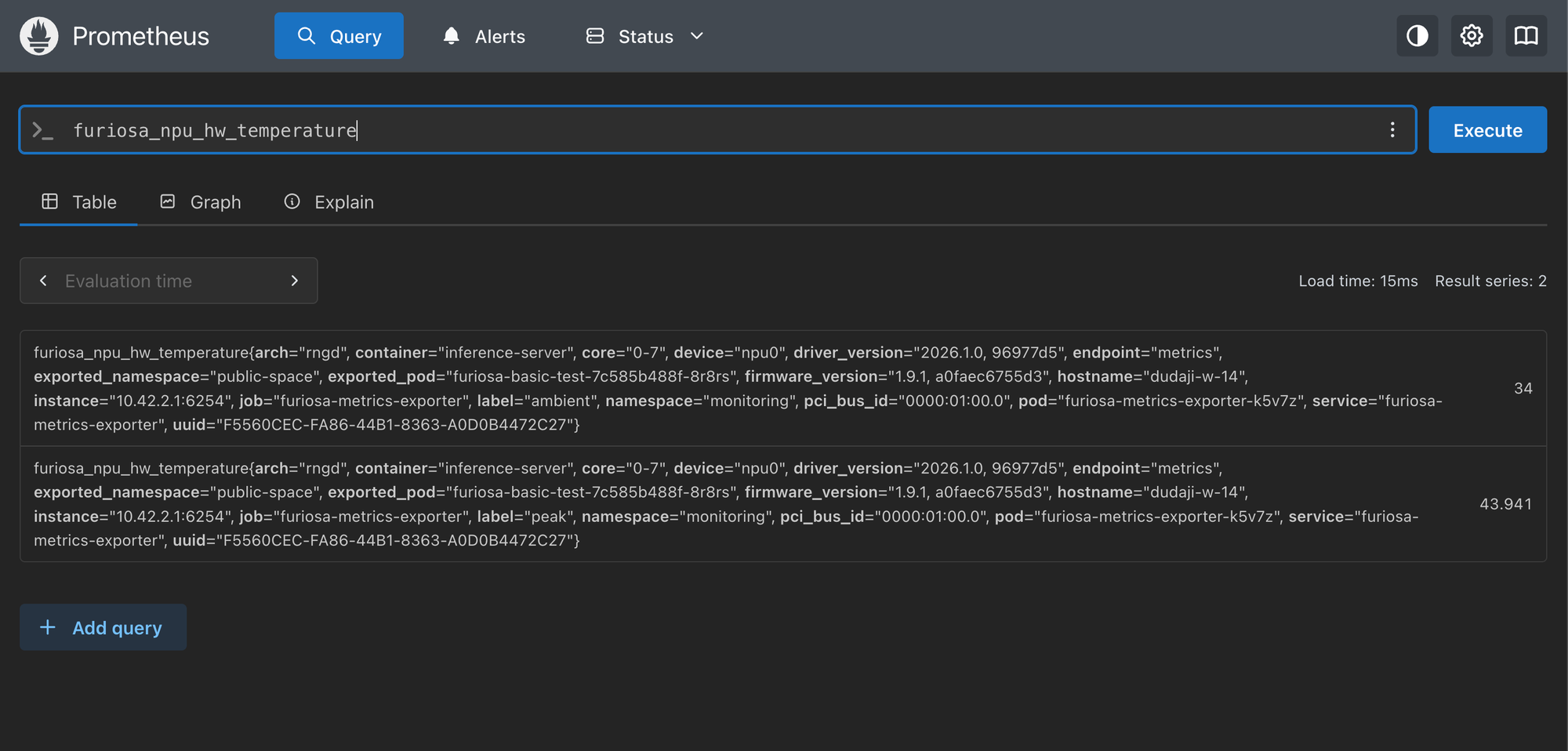Click the bell icon for Alerts

pyautogui.click(x=451, y=36)
